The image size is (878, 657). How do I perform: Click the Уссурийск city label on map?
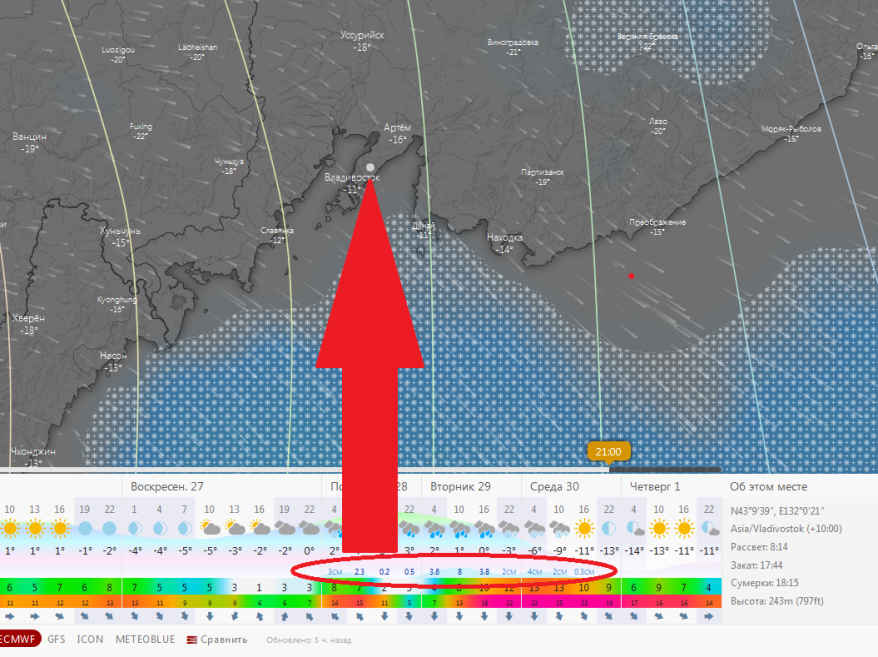(x=362, y=35)
